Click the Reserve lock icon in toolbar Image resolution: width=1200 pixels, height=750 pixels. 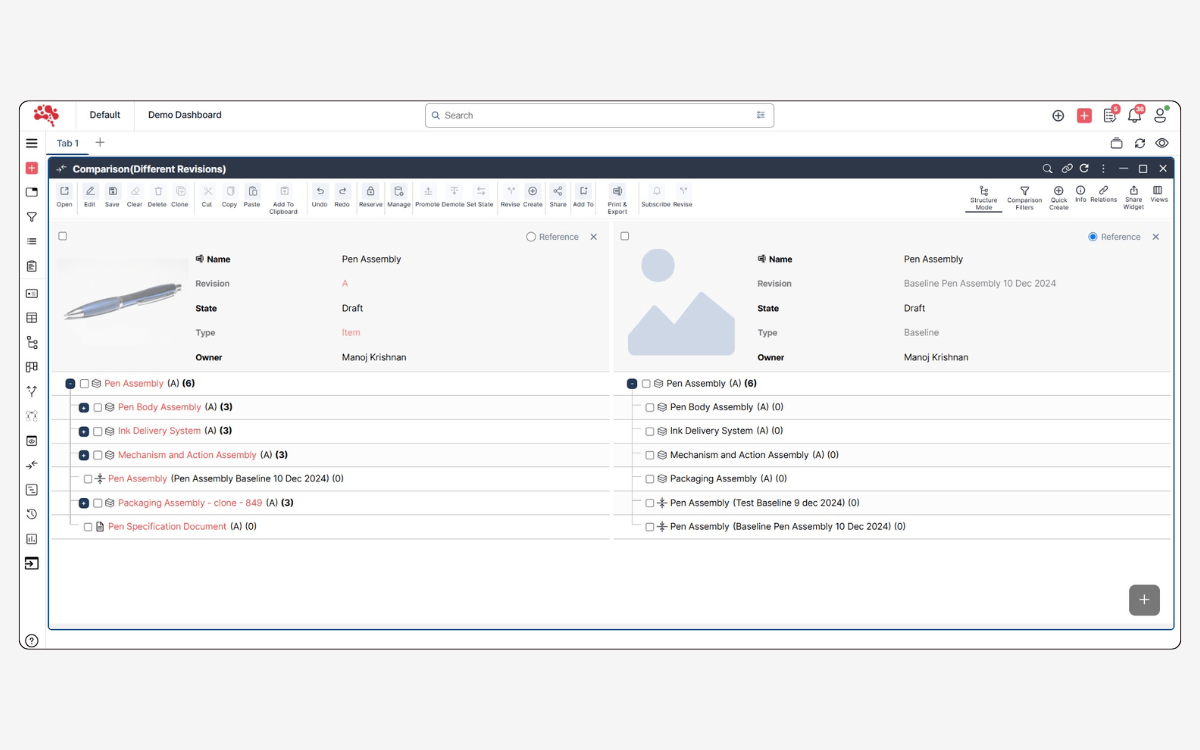pos(370,192)
